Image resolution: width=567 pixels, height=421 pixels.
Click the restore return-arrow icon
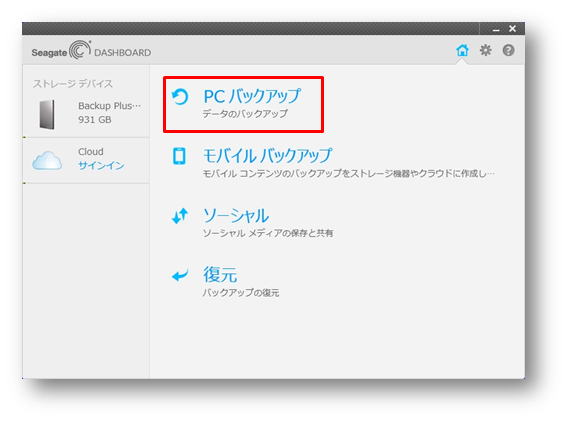click(180, 276)
